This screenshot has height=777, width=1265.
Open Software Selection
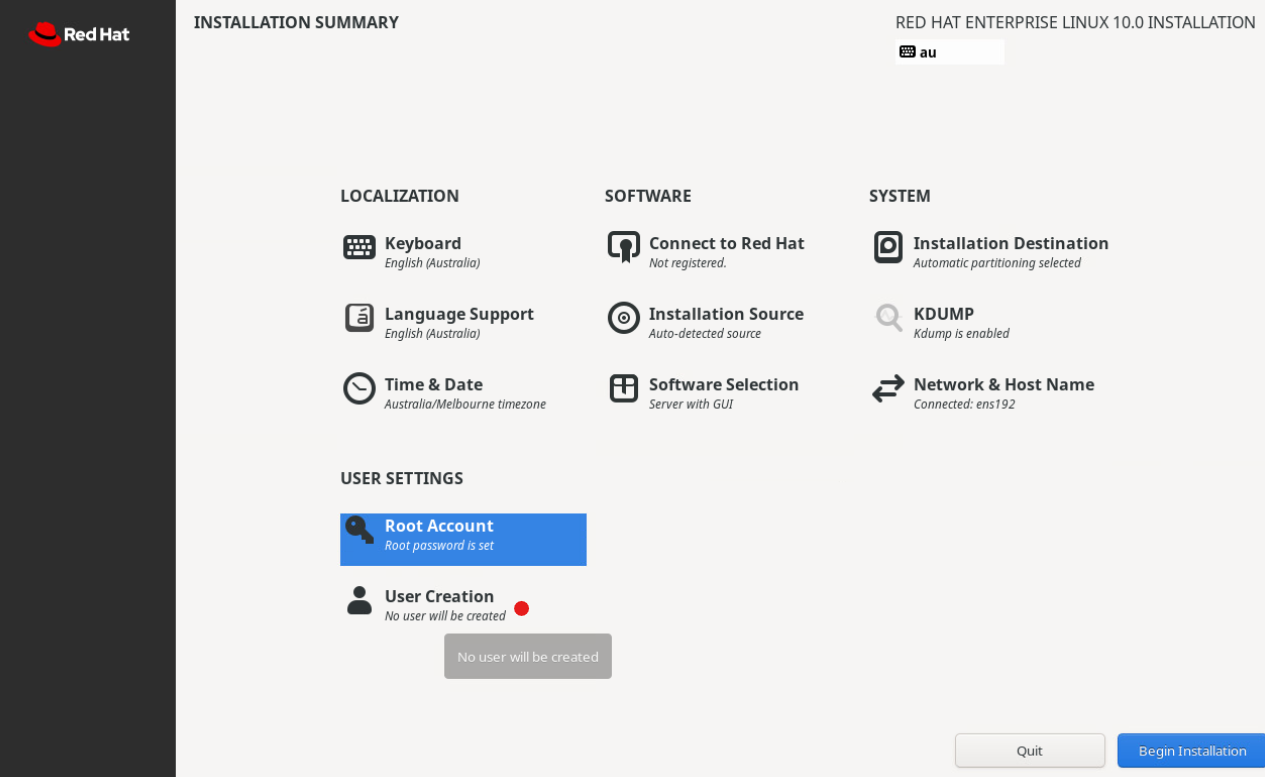click(x=728, y=392)
